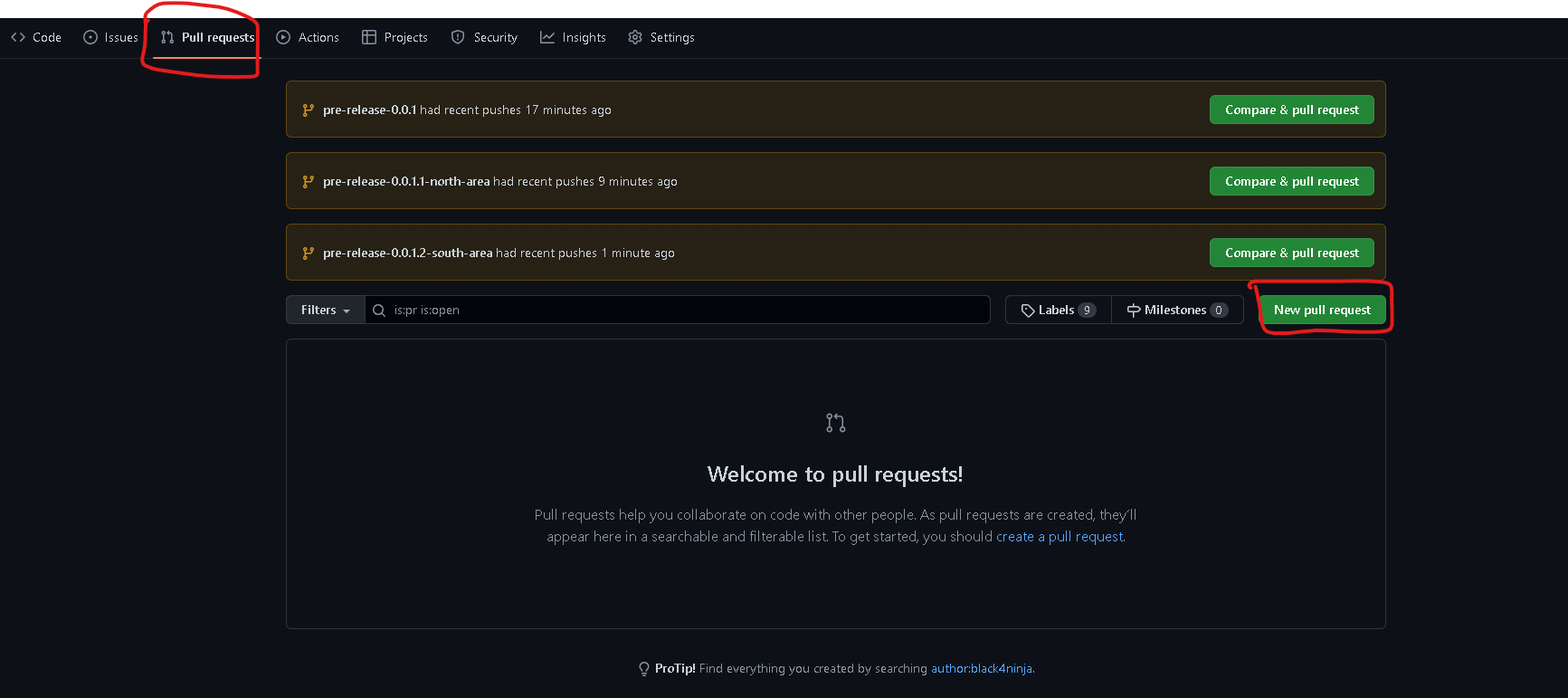Compare & pull request for north-area branch
The width and height of the screenshot is (1568, 698).
click(x=1291, y=181)
